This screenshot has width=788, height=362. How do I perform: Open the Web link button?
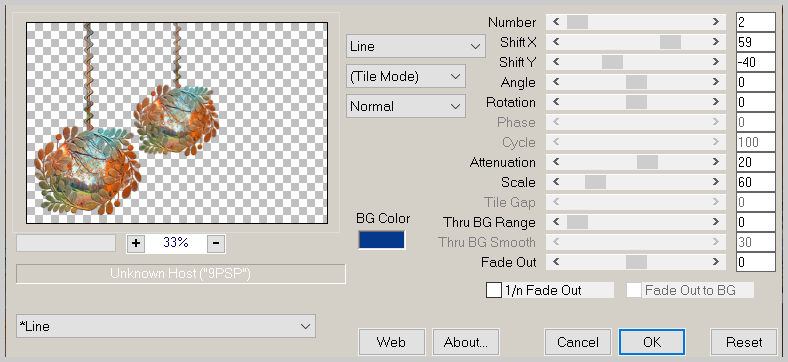391,342
